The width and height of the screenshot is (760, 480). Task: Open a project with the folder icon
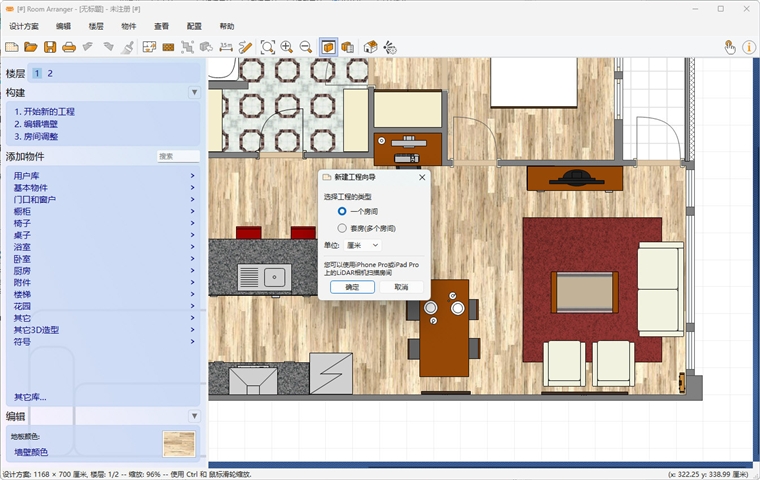[x=31, y=47]
